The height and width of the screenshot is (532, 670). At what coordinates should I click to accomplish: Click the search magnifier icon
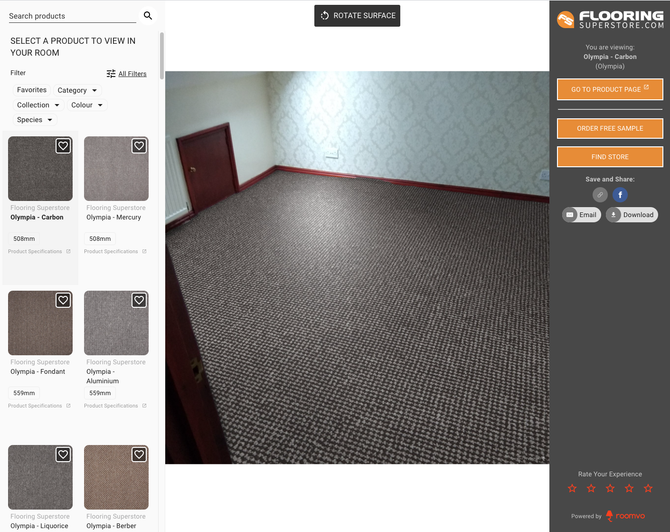tap(148, 16)
